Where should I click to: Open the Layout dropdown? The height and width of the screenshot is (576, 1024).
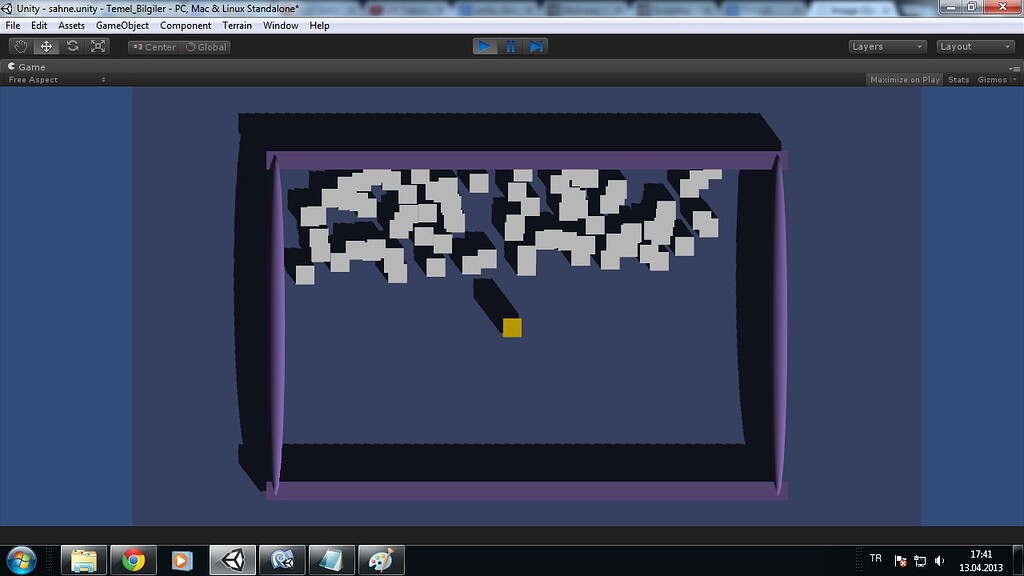click(975, 47)
